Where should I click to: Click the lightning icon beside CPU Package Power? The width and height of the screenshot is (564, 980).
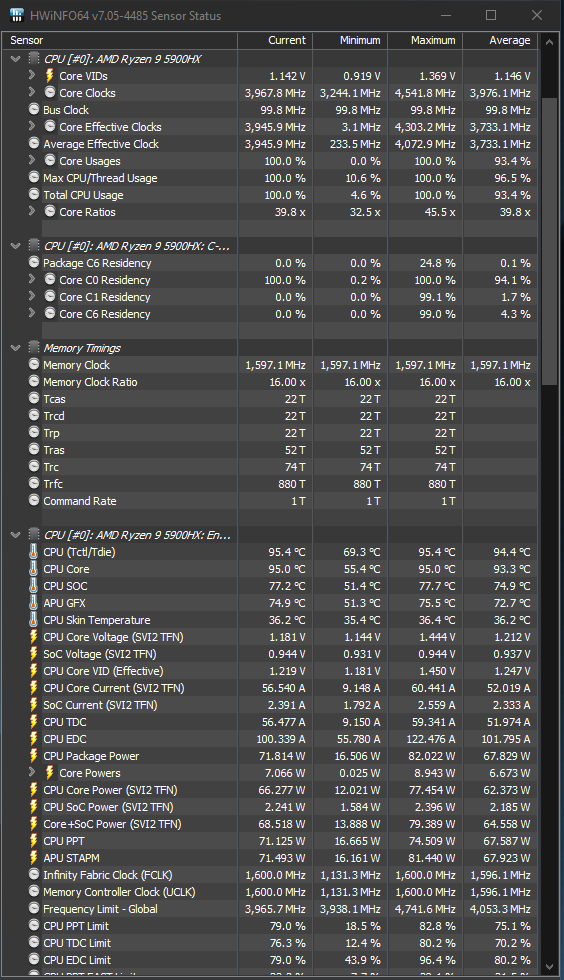click(x=34, y=756)
